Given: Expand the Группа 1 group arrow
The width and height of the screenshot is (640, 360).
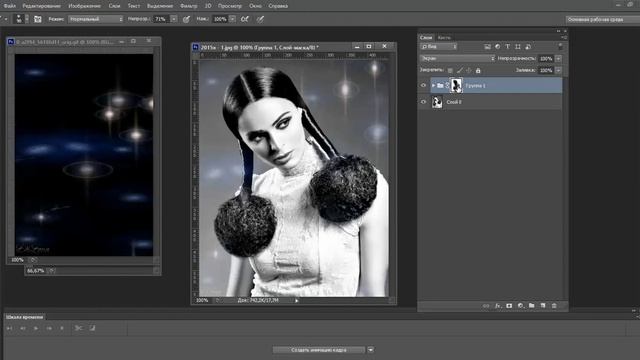Looking at the screenshot, I should click(433, 86).
